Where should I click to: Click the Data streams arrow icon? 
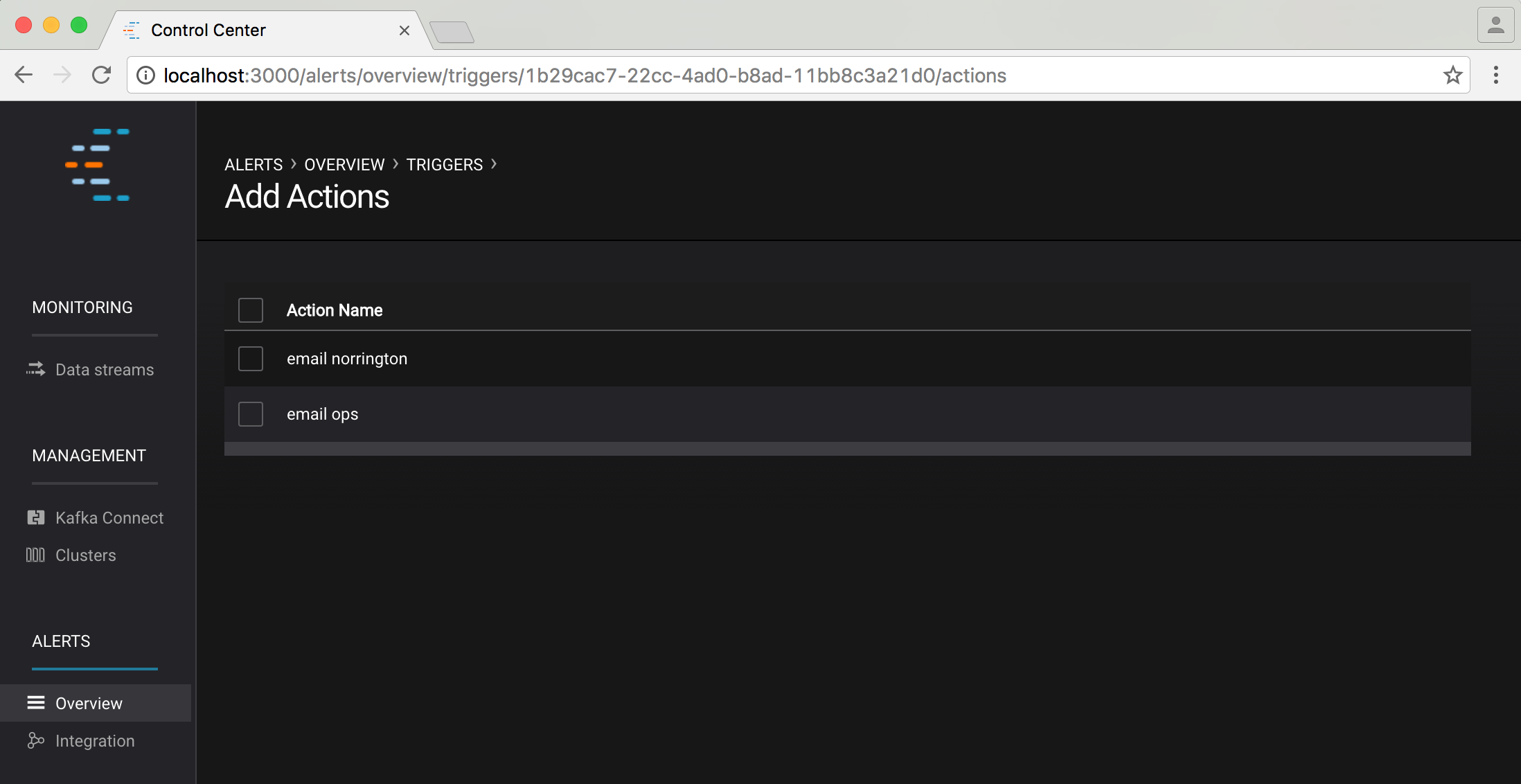[x=35, y=369]
